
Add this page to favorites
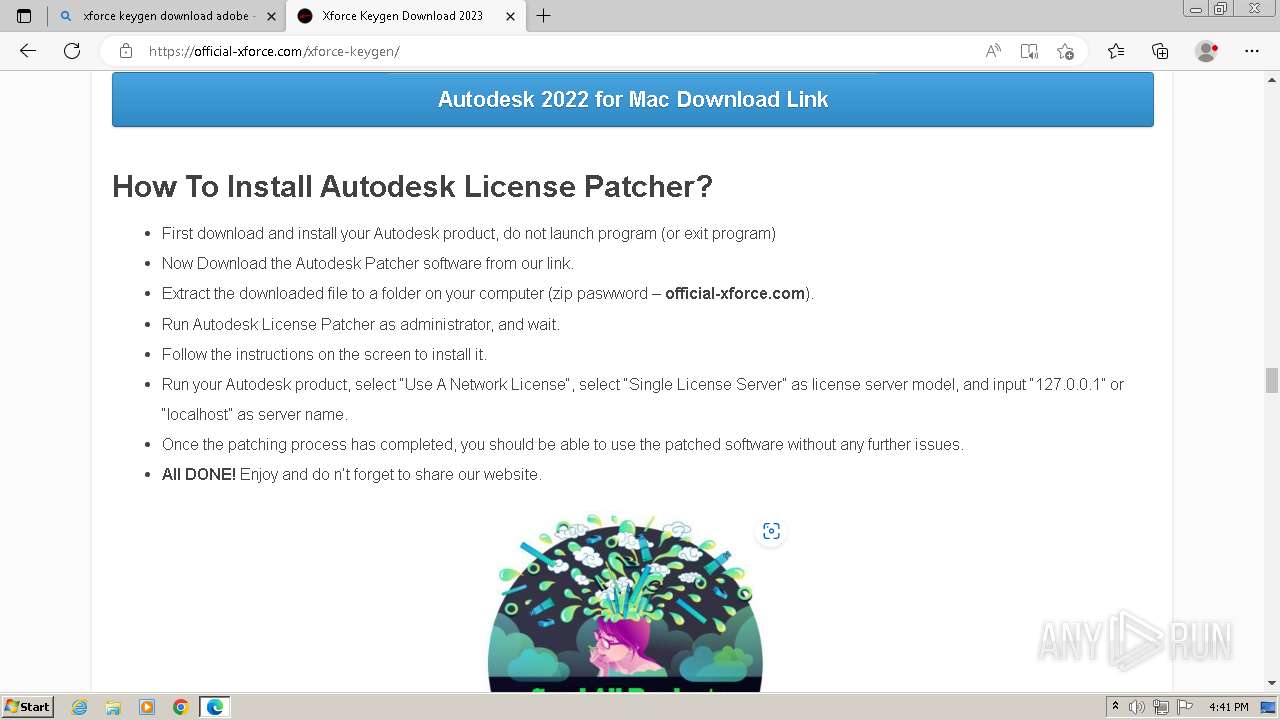tap(1065, 51)
